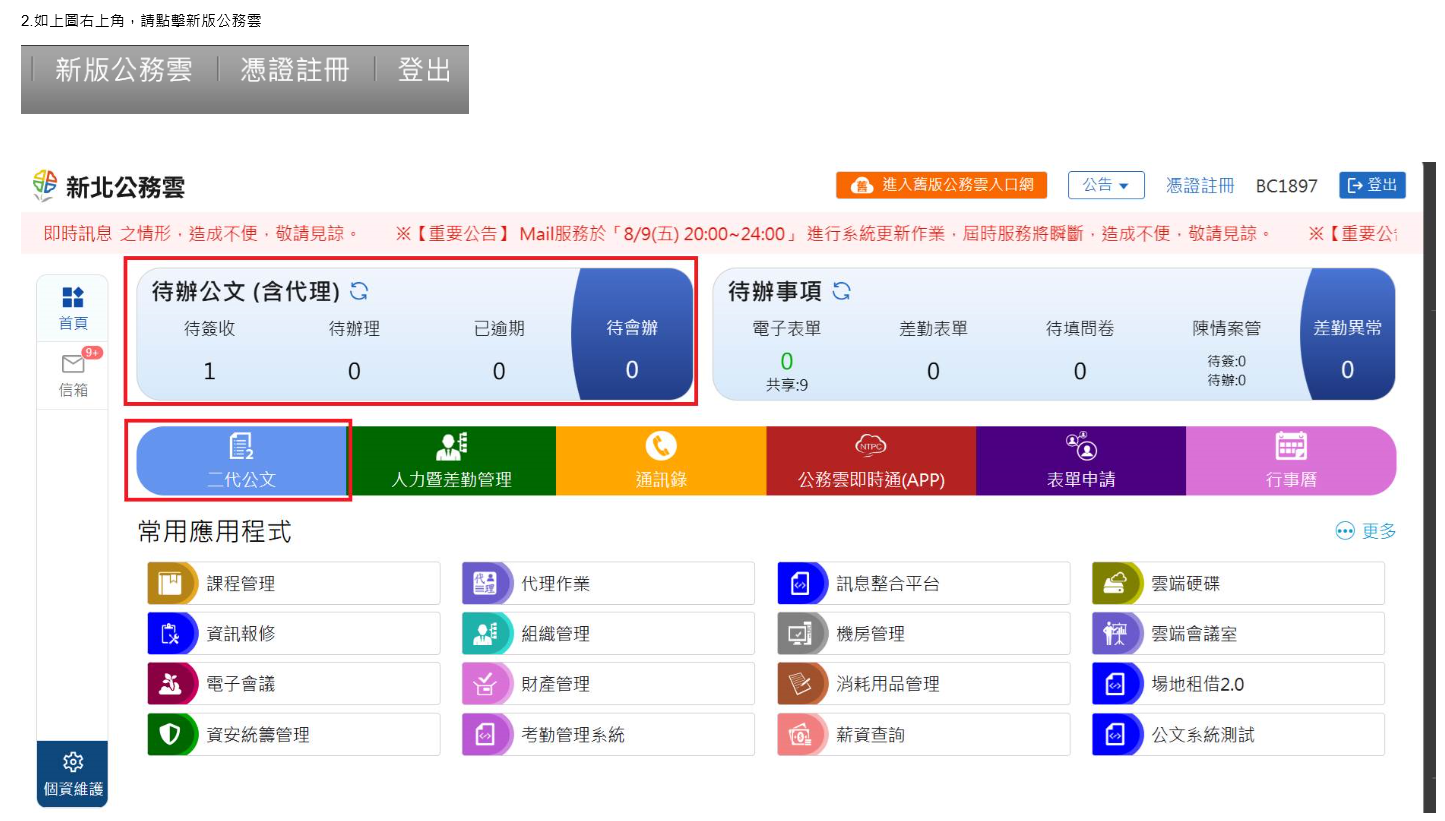Screen dimensions: 1445x821
Task: Click the 電子表單 green count
Action: [x=787, y=362]
